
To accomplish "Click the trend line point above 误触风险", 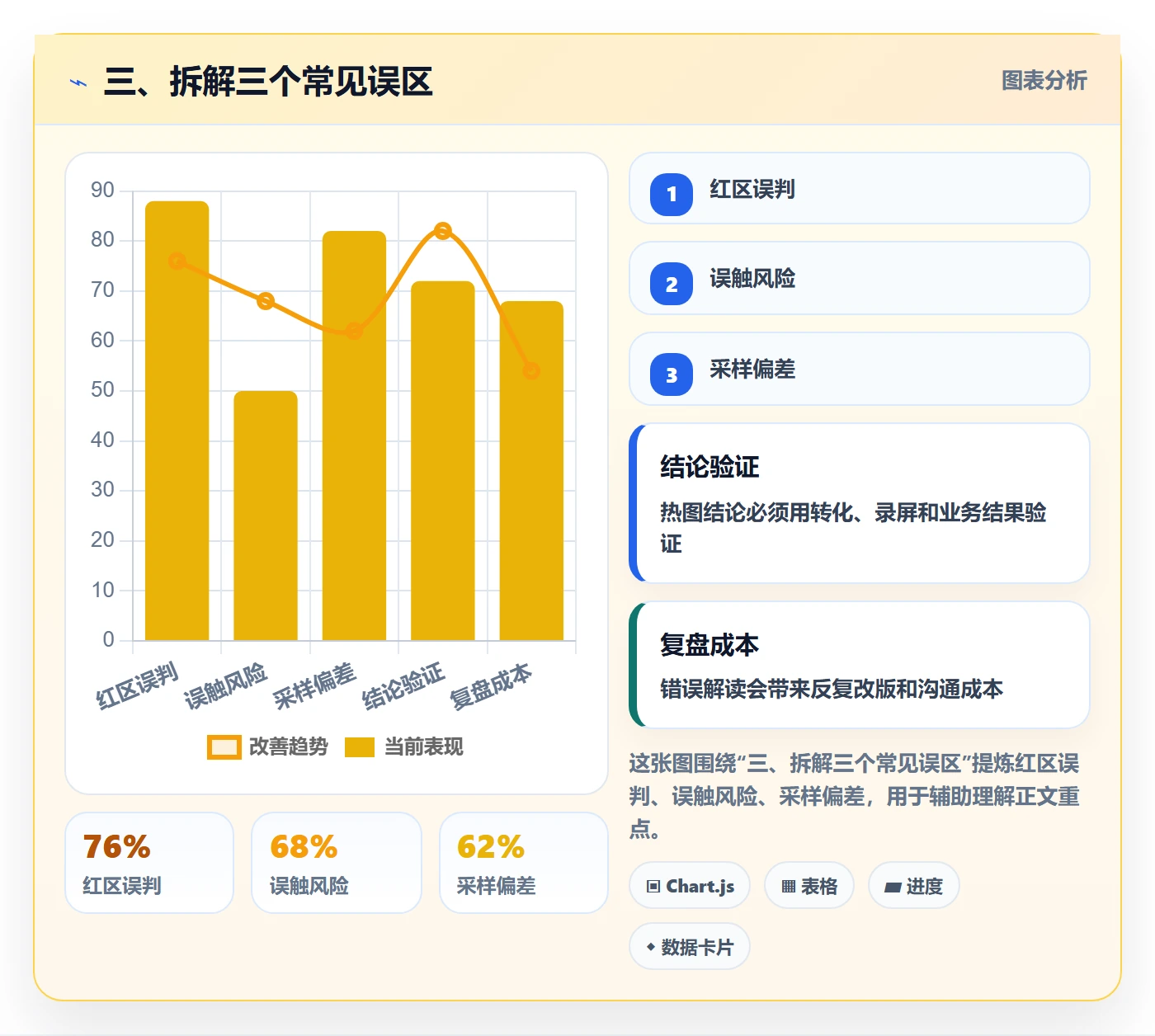I will click(266, 301).
